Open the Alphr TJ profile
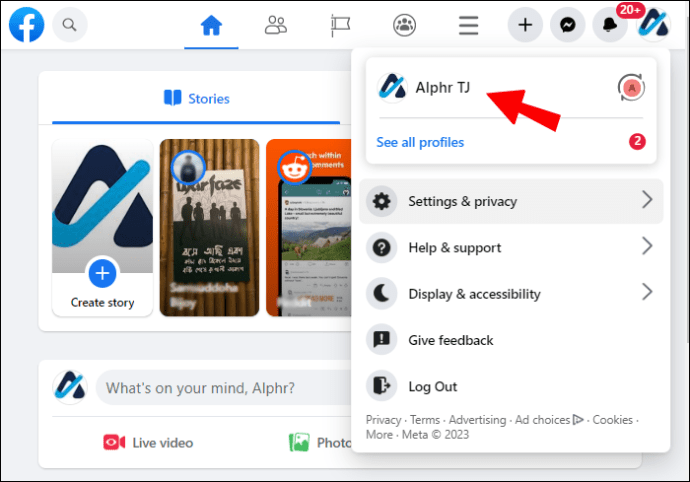 [x=443, y=88]
